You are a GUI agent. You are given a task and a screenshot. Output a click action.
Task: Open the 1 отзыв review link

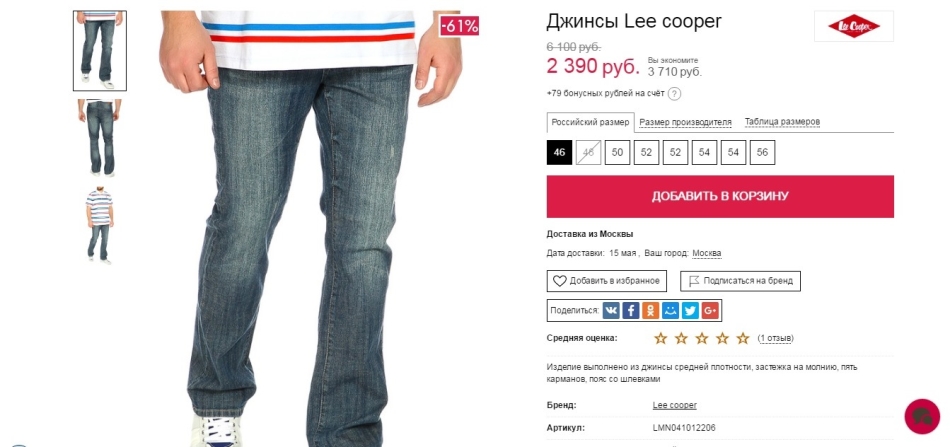coord(776,338)
